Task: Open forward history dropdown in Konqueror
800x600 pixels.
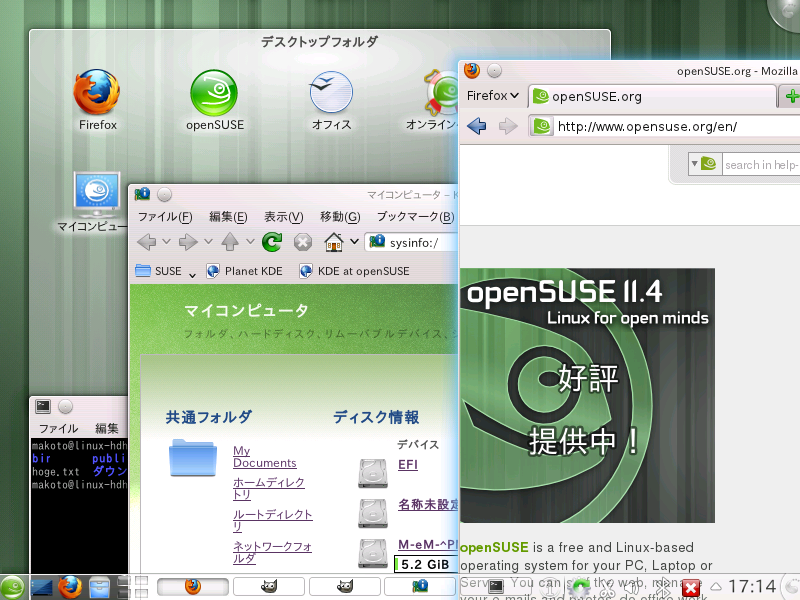Action: click(208, 241)
